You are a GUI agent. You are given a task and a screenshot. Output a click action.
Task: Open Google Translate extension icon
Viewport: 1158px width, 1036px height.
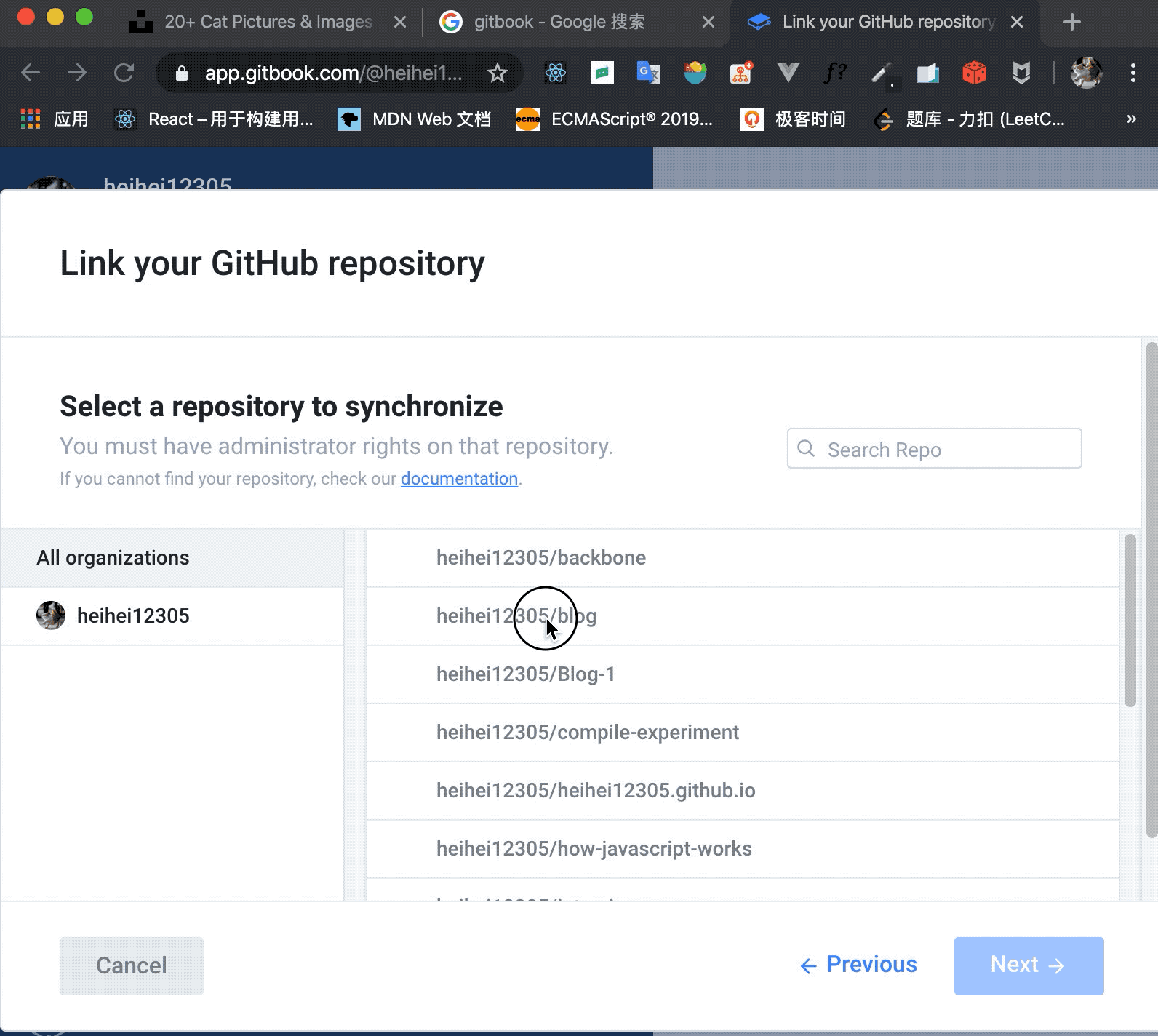click(648, 73)
